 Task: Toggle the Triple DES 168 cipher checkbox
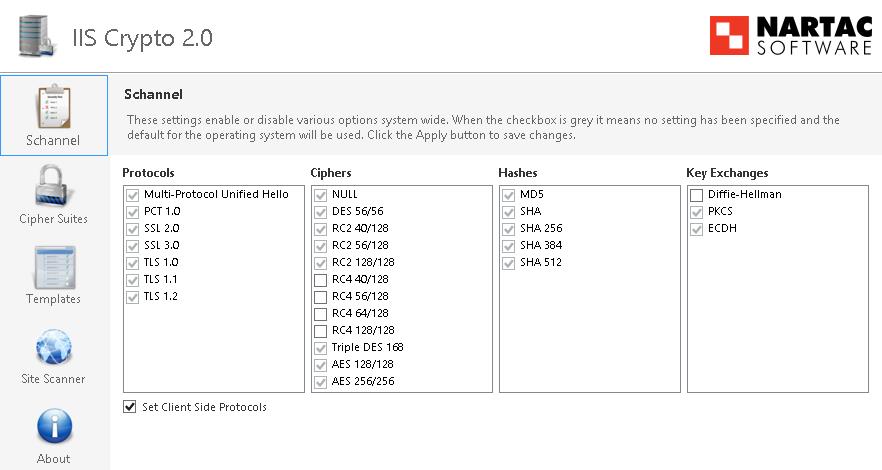[x=320, y=348]
